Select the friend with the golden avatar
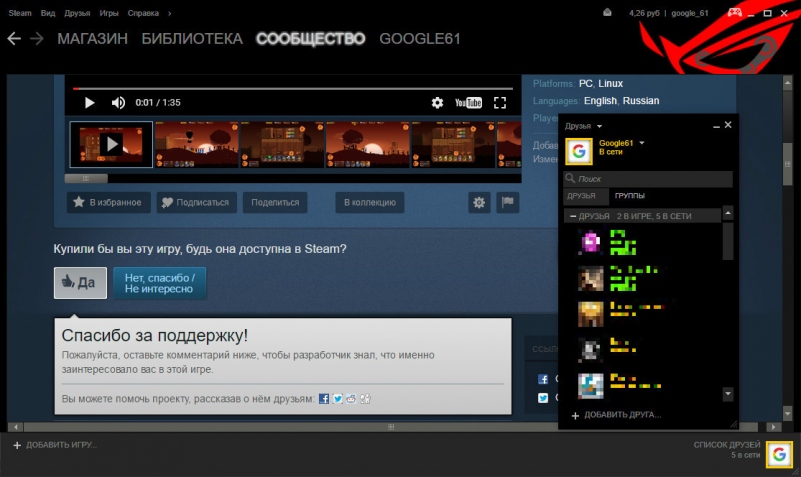Image resolution: width=801 pixels, height=477 pixels. click(x=591, y=314)
